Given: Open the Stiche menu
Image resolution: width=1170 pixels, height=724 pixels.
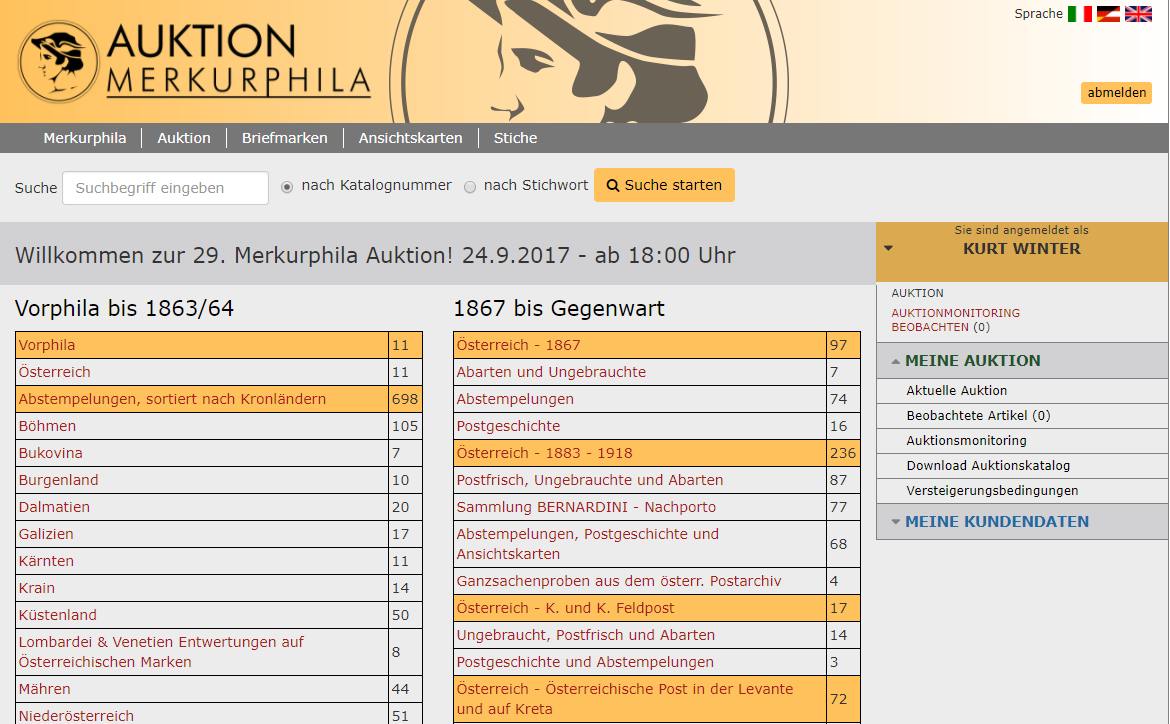Looking at the screenshot, I should (x=516, y=138).
